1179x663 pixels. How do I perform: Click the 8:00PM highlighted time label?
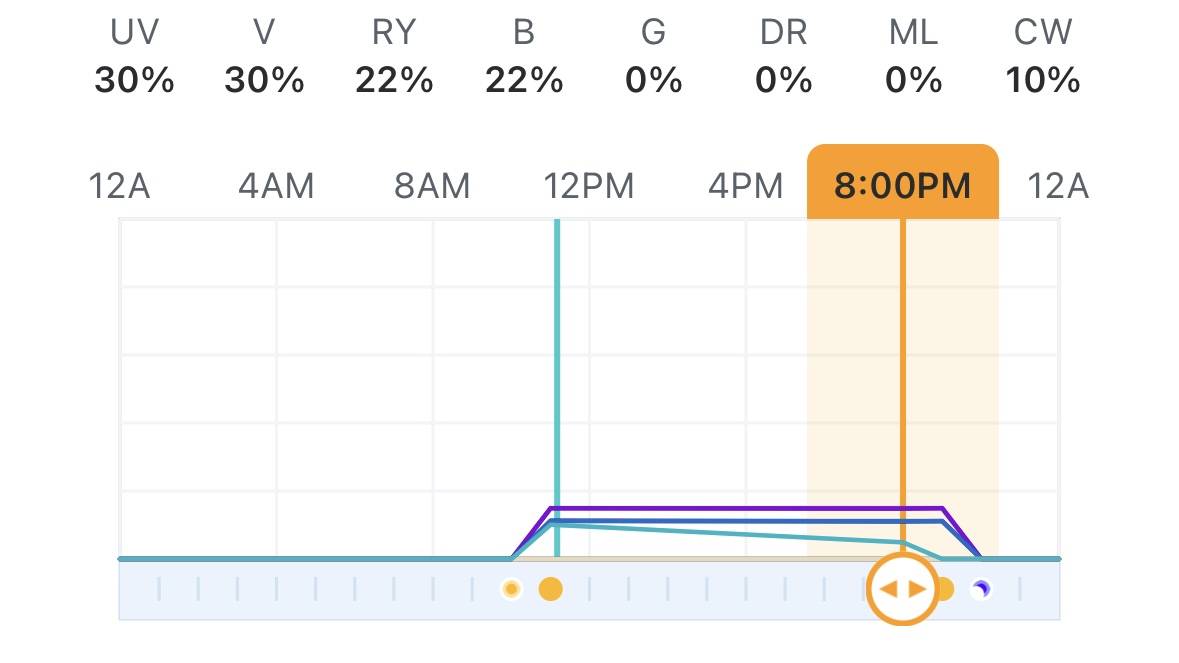[902, 186]
